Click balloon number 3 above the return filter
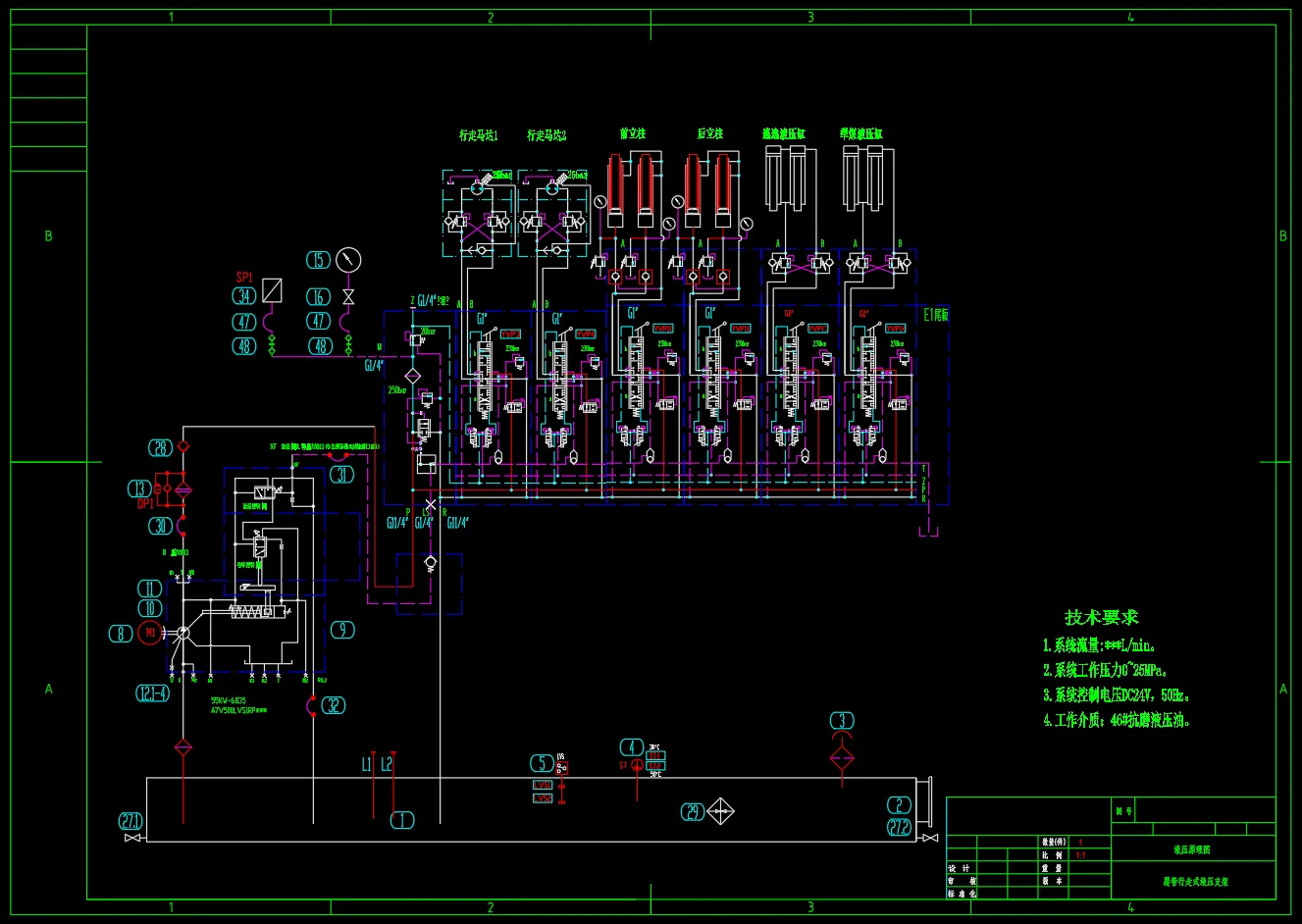1302x924 pixels. tap(841, 721)
